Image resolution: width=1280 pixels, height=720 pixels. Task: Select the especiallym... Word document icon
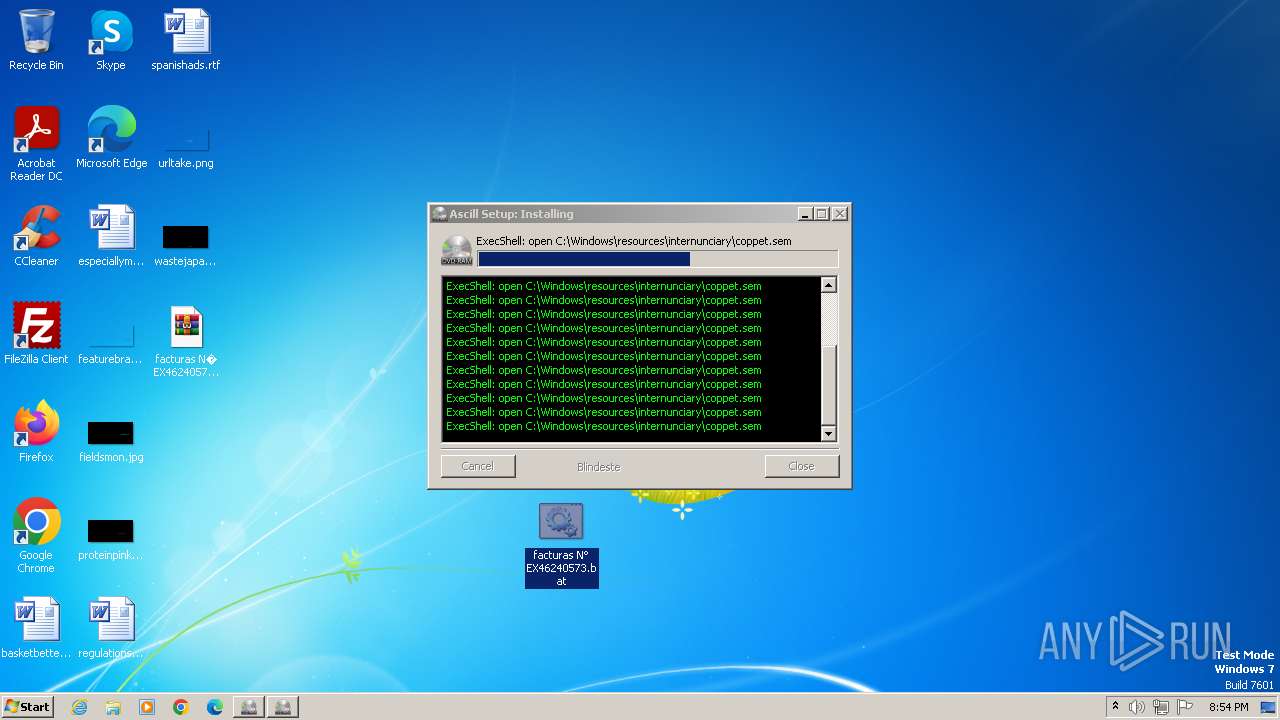coord(111,236)
